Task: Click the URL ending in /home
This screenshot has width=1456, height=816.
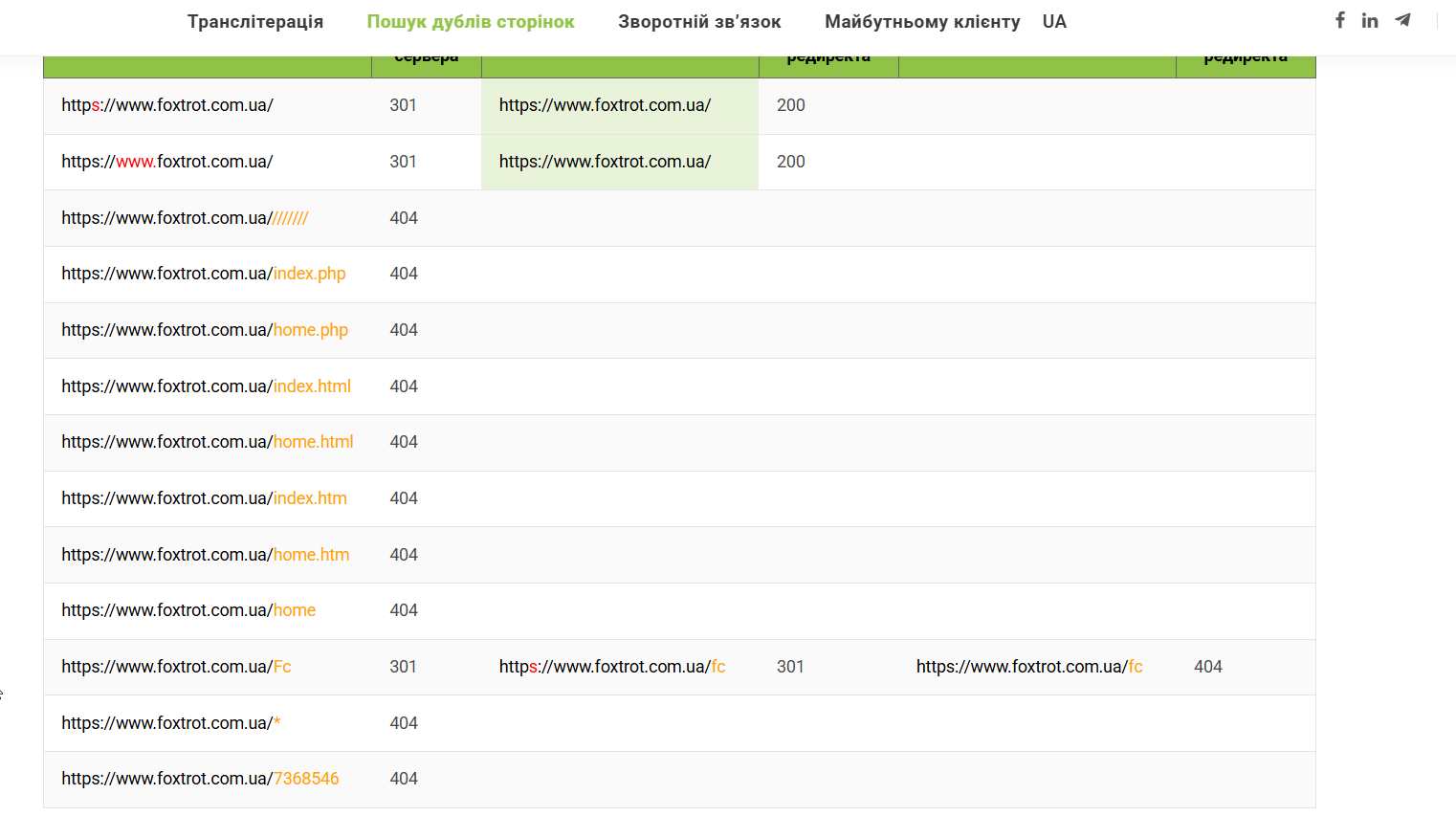Action: [188, 610]
